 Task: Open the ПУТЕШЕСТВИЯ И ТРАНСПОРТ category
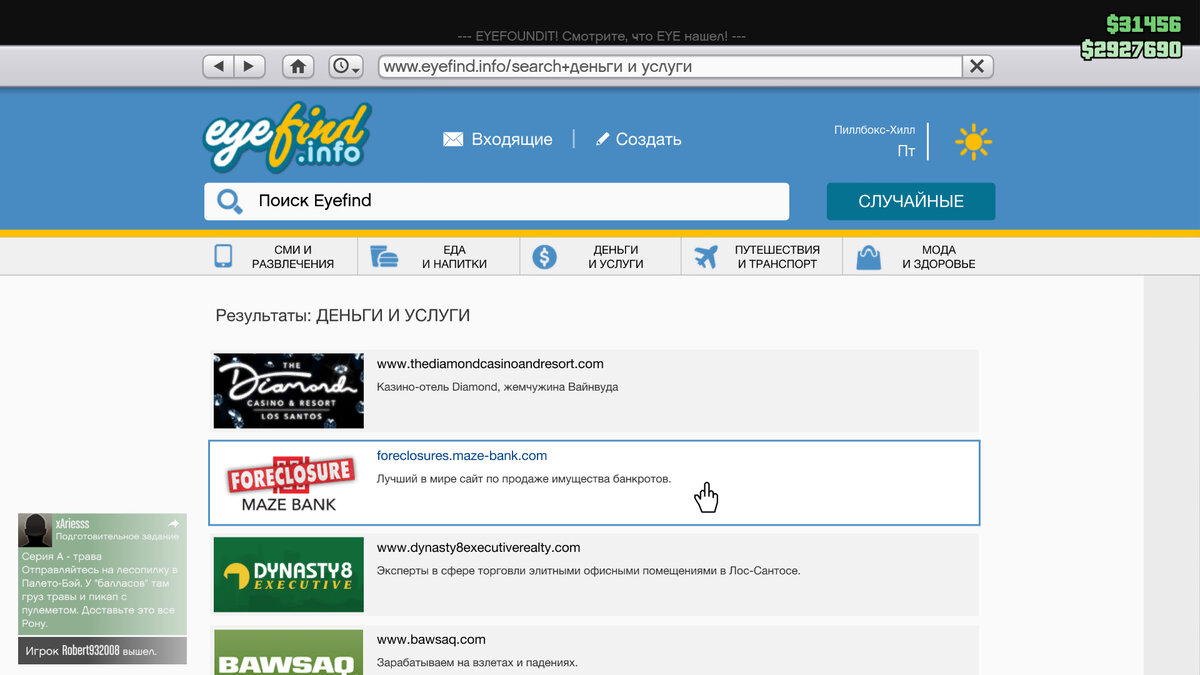[x=777, y=257]
